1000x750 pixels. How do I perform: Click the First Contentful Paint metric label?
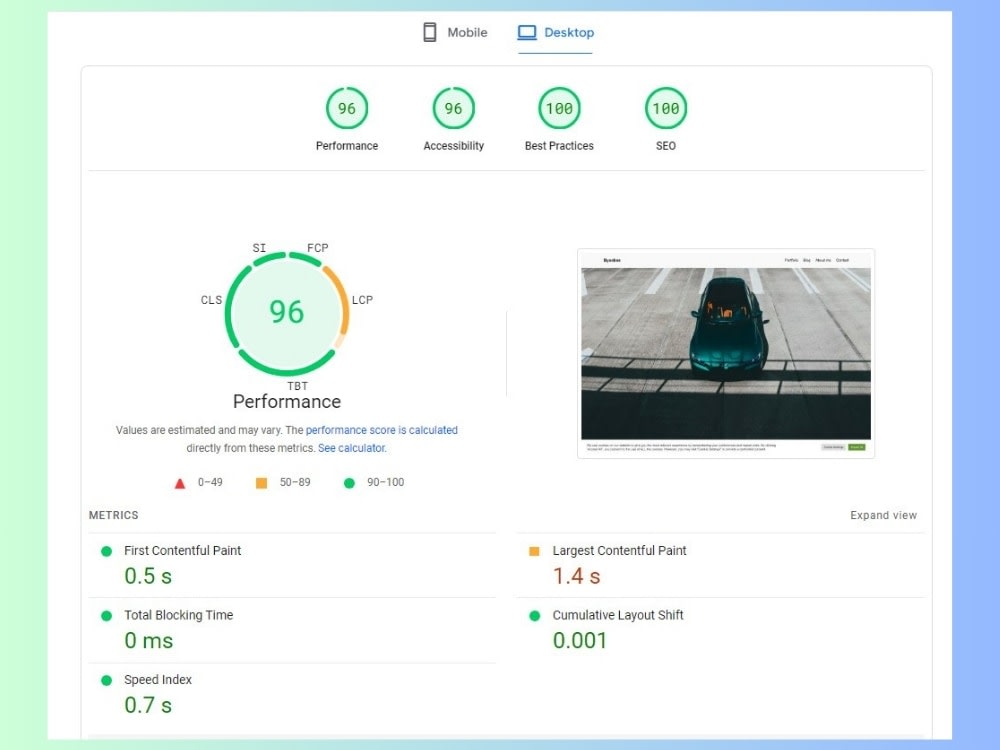(x=182, y=550)
